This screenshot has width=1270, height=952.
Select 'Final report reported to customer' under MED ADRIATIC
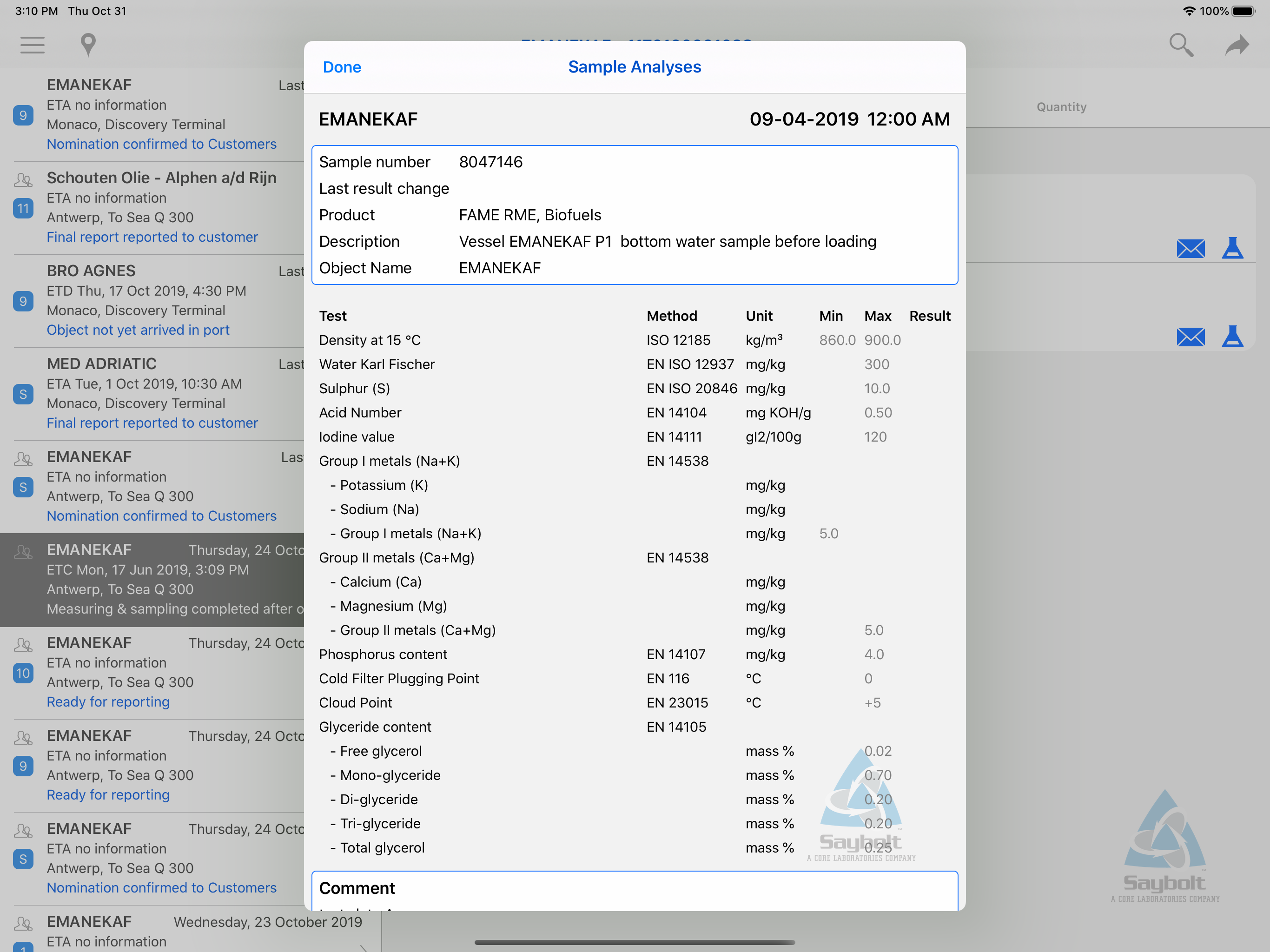point(152,423)
